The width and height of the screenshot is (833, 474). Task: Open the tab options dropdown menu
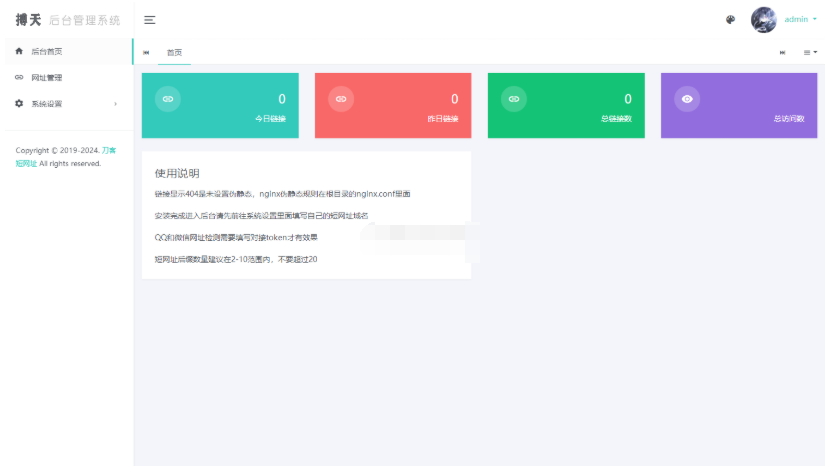(x=810, y=52)
